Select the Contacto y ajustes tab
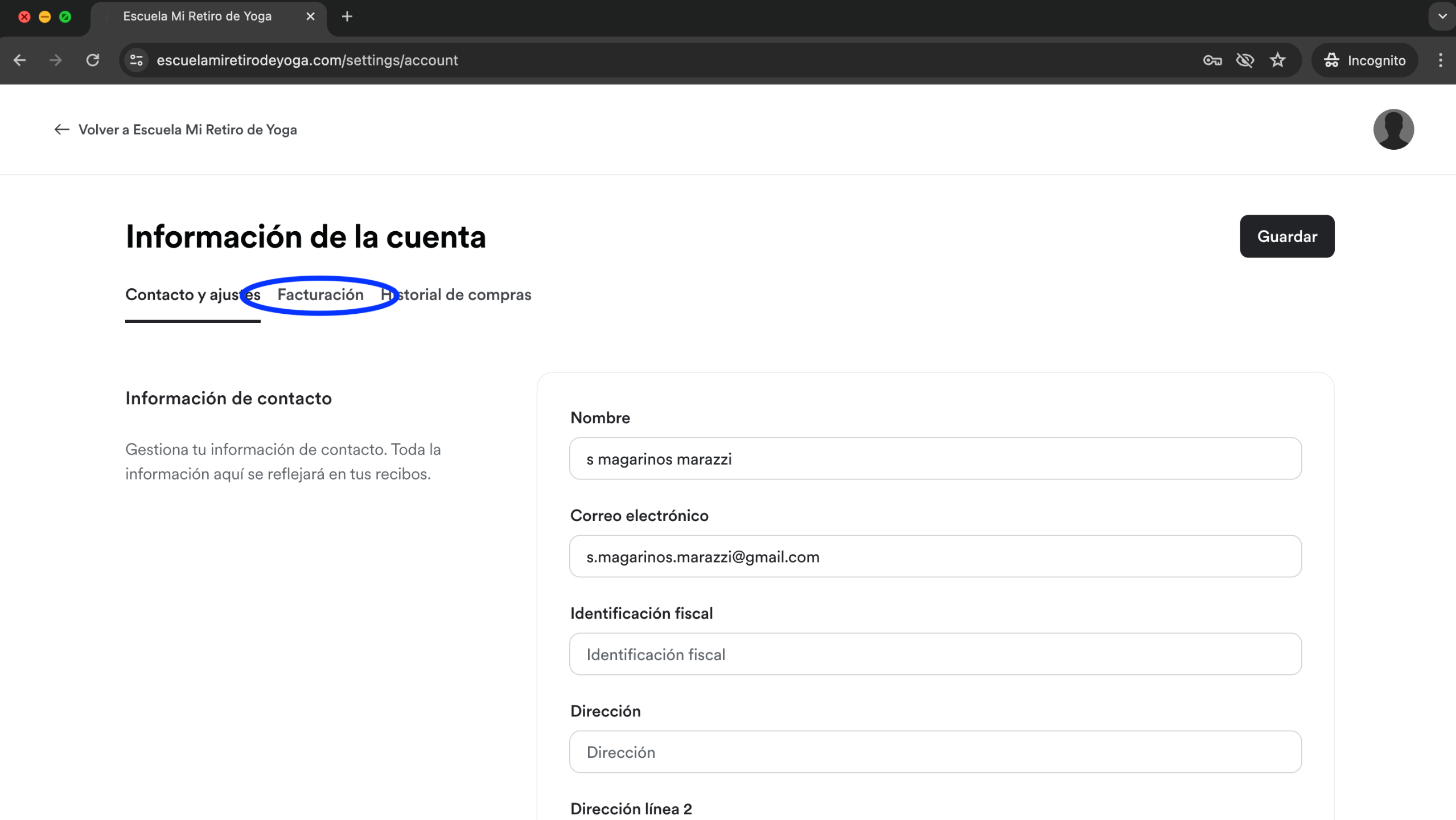 pyautogui.click(x=192, y=294)
